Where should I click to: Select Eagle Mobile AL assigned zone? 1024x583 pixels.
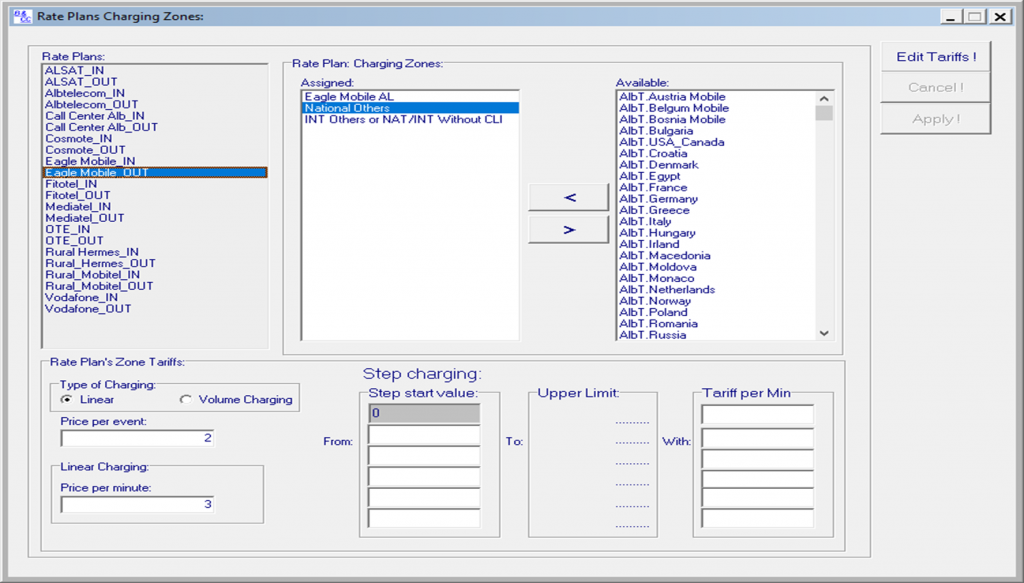point(411,97)
